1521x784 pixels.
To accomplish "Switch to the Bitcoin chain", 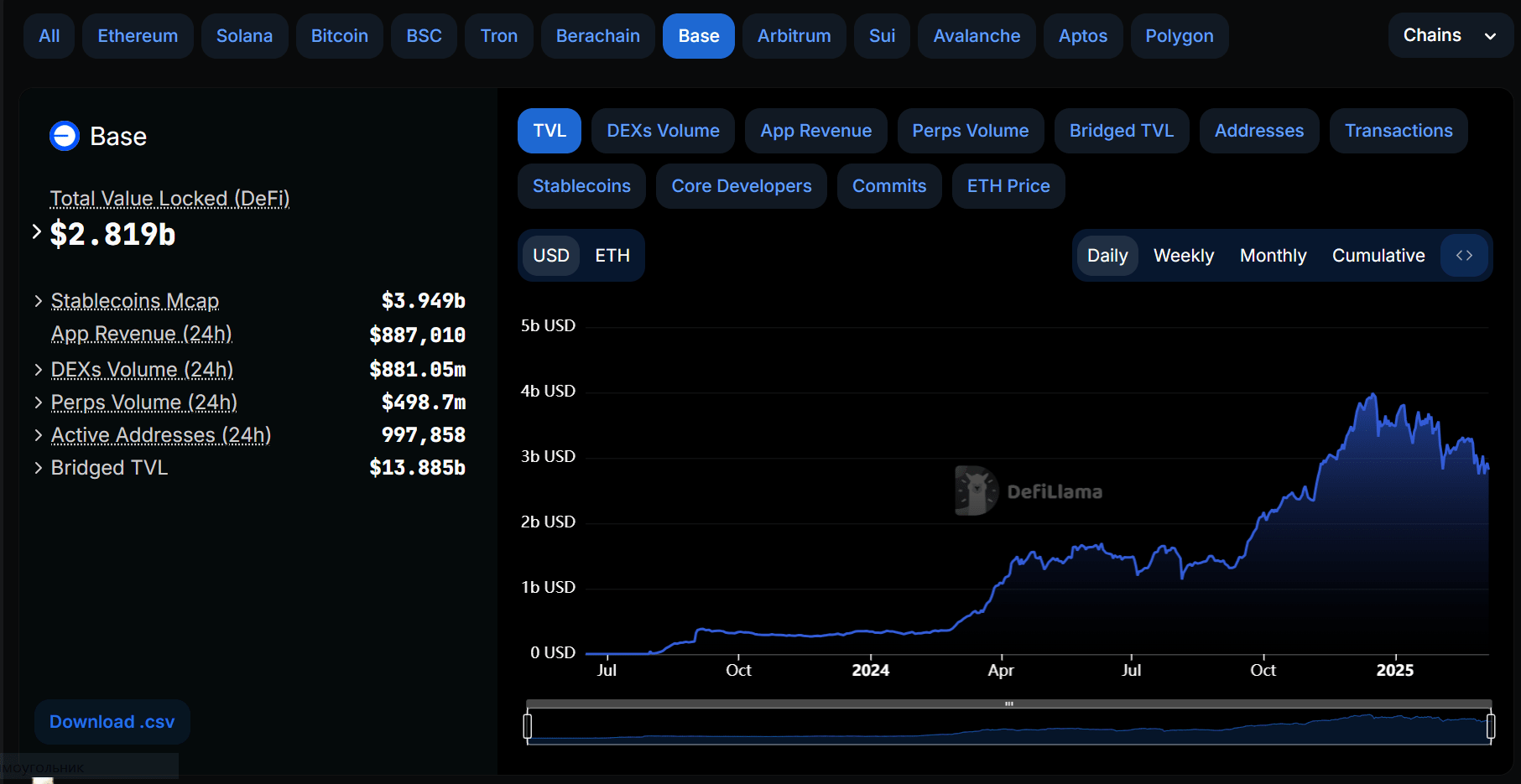I will pos(340,36).
